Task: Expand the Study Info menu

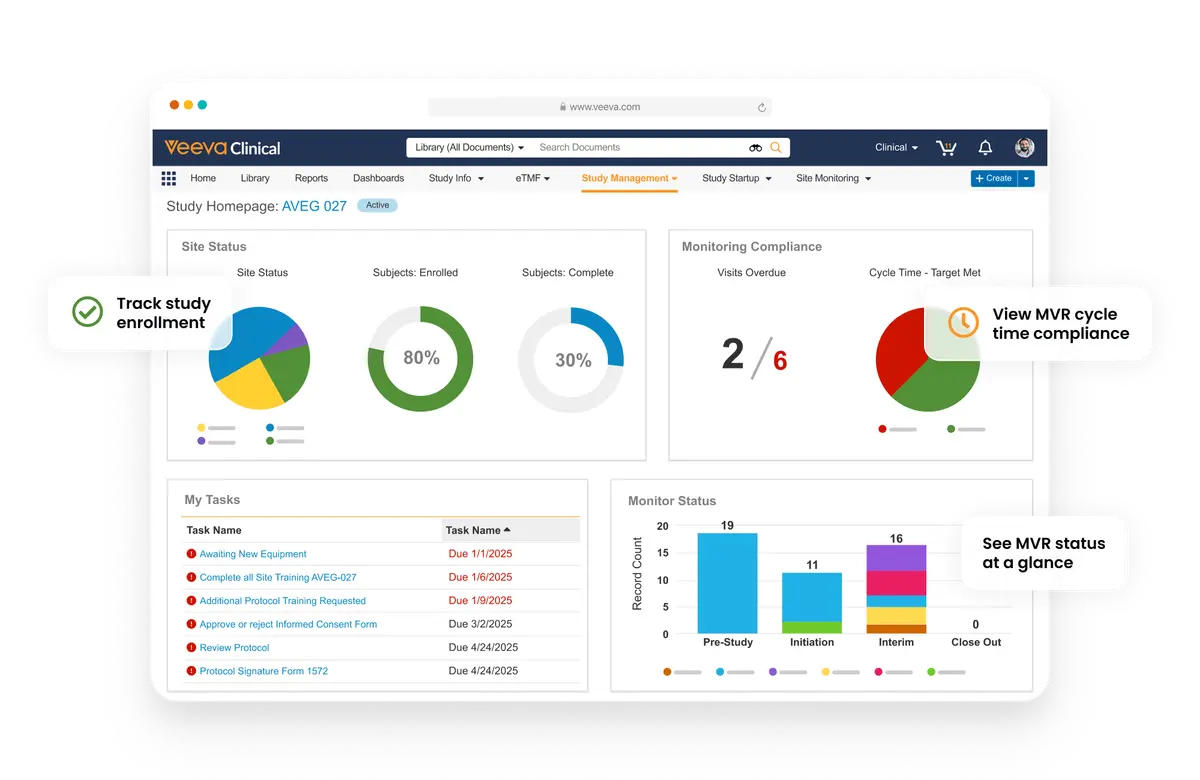Action: pyautogui.click(x=456, y=178)
